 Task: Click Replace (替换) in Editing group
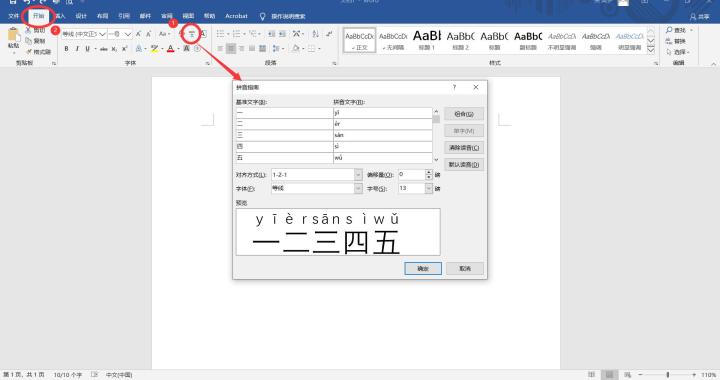pyautogui.click(x=676, y=41)
